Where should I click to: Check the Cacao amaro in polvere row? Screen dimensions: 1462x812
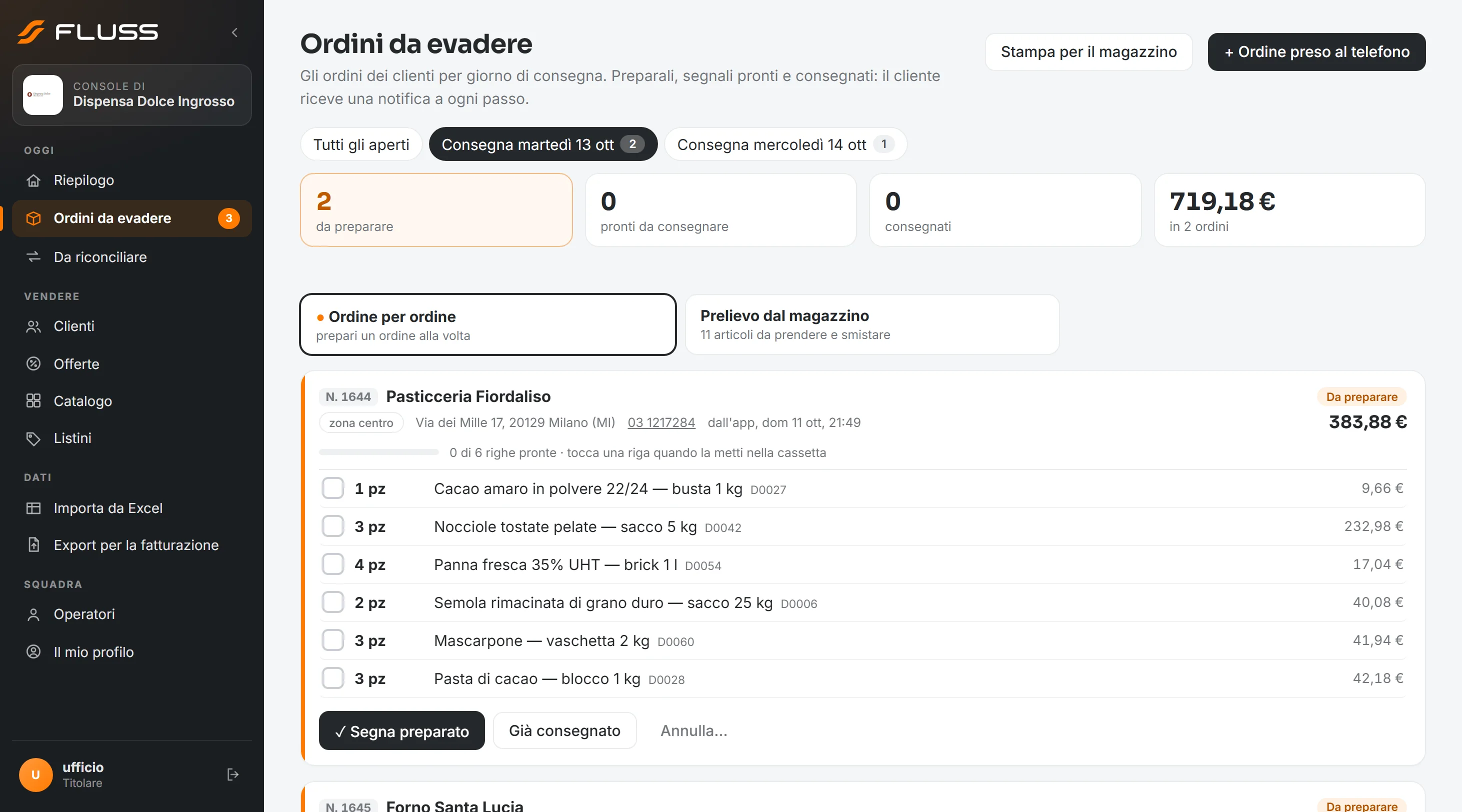[332, 488]
